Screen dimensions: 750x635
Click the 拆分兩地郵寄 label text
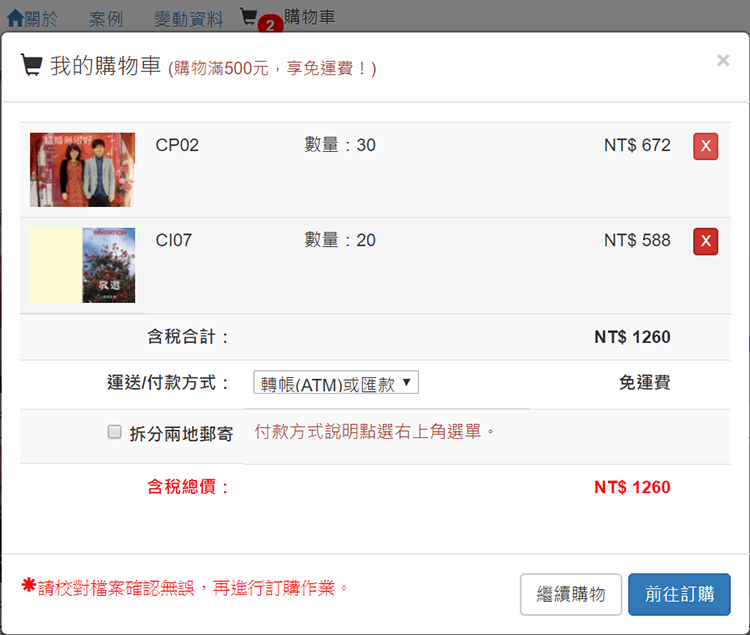pos(181,434)
